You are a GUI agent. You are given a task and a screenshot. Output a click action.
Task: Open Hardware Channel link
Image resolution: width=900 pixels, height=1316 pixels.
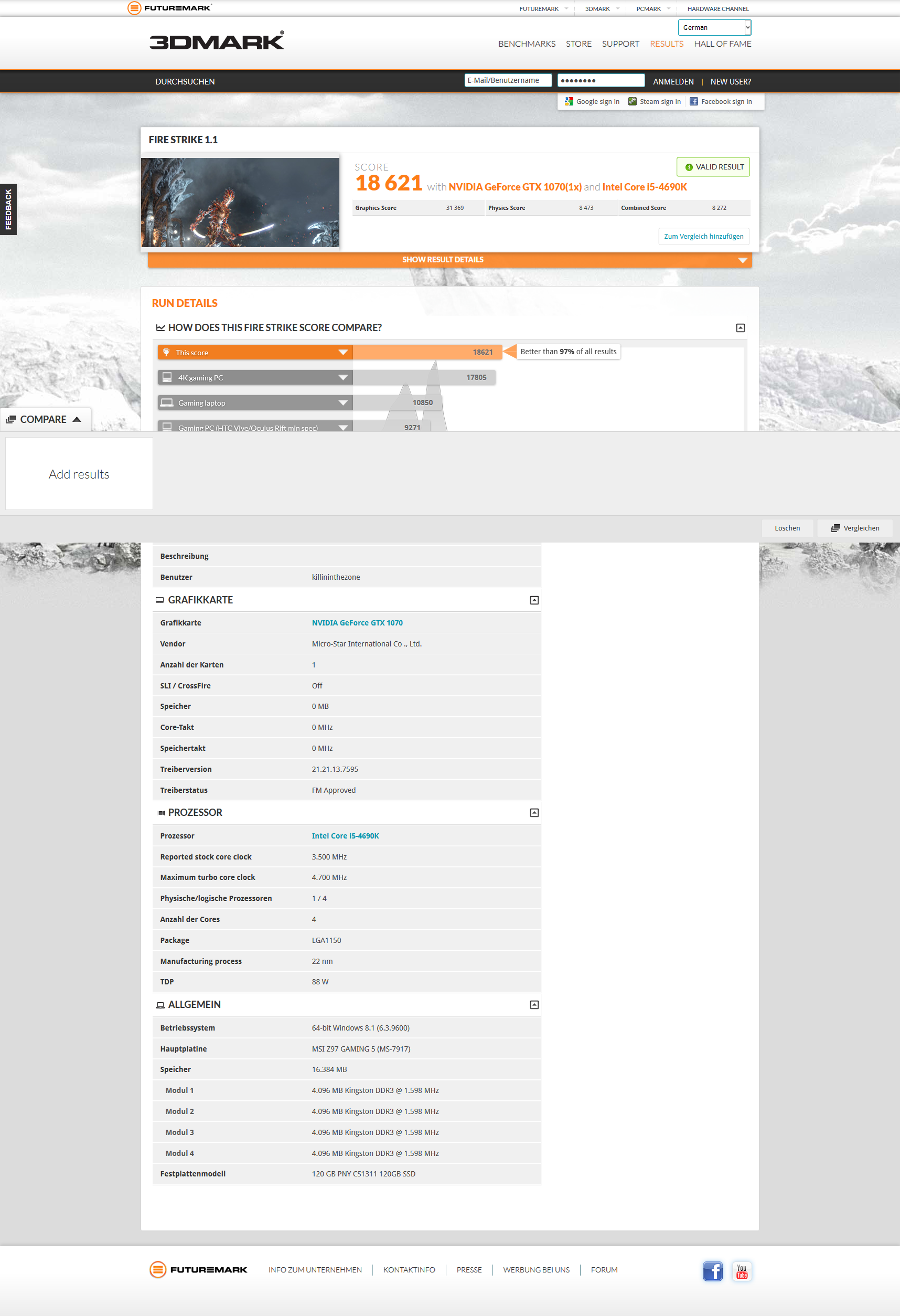coord(717,8)
